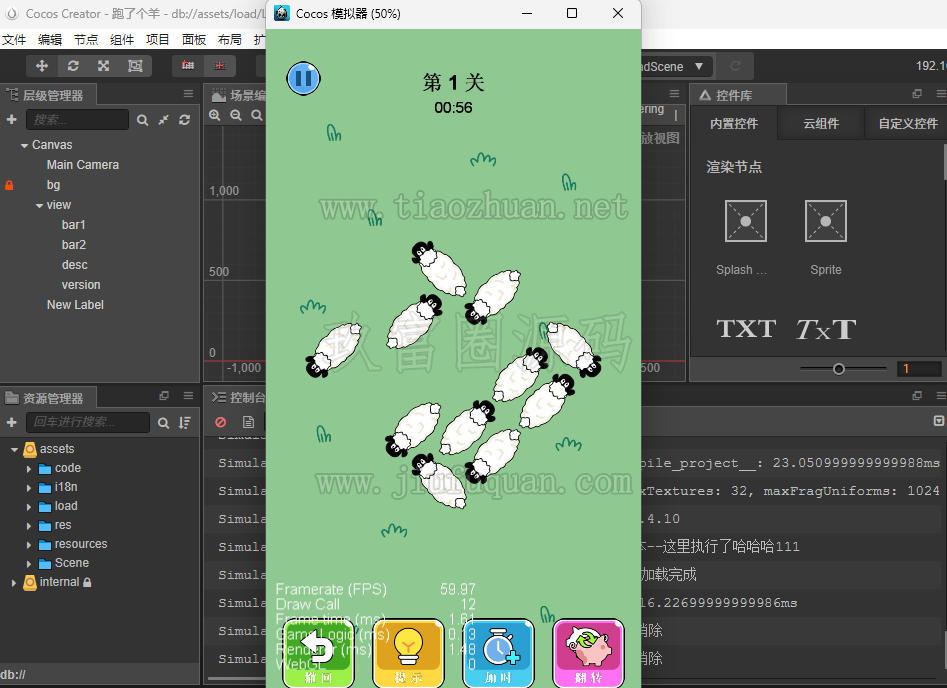Image resolution: width=947 pixels, height=688 pixels.
Task: Click the scene editor zoom out icon
Action: pos(236,115)
